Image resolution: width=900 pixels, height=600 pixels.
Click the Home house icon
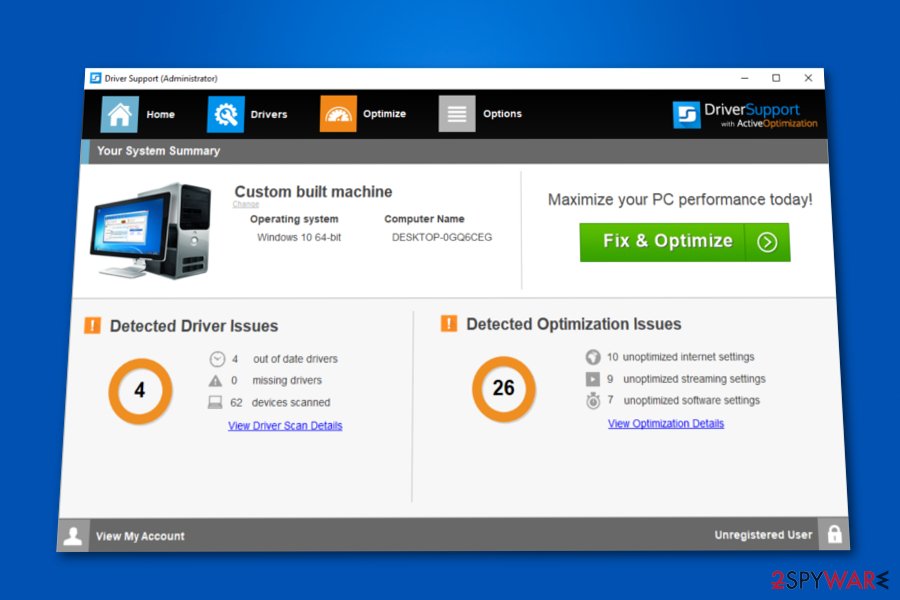119,114
